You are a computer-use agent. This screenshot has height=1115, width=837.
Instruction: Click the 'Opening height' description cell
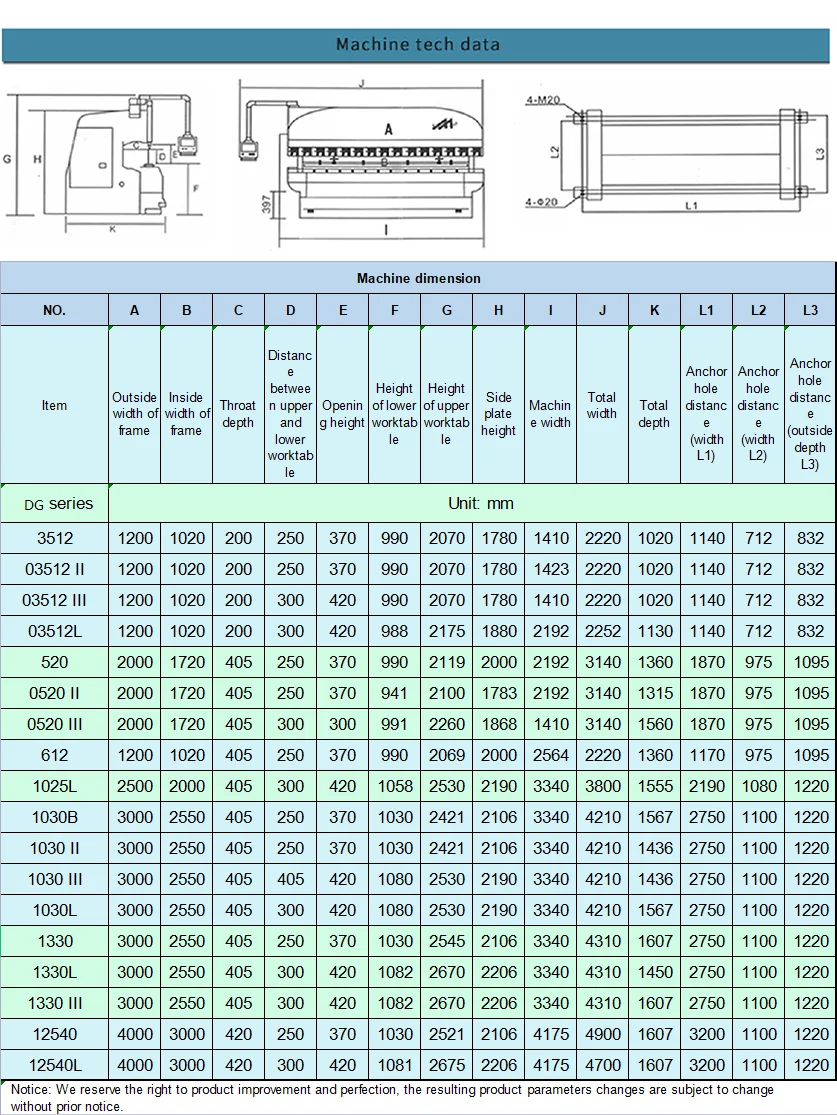(x=342, y=405)
